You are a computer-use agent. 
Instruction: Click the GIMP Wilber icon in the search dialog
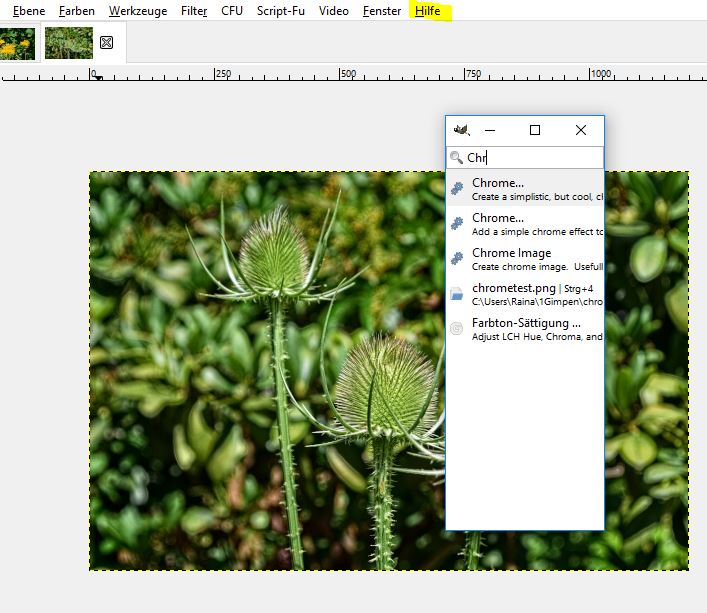click(461, 130)
